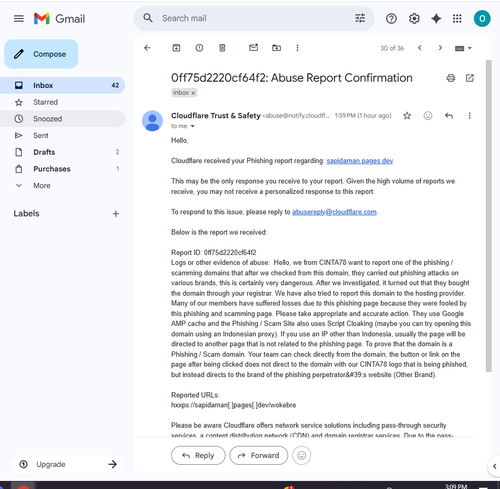Star this Cloudflare message

coord(407,116)
